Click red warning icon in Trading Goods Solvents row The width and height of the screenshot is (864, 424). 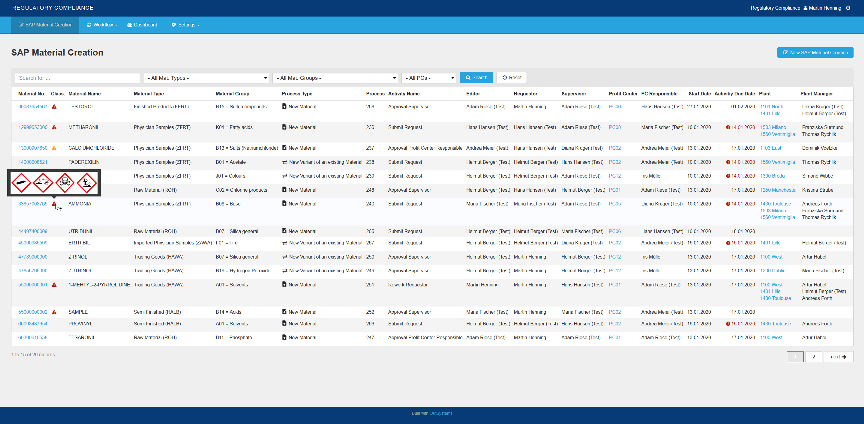pos(54,285)
